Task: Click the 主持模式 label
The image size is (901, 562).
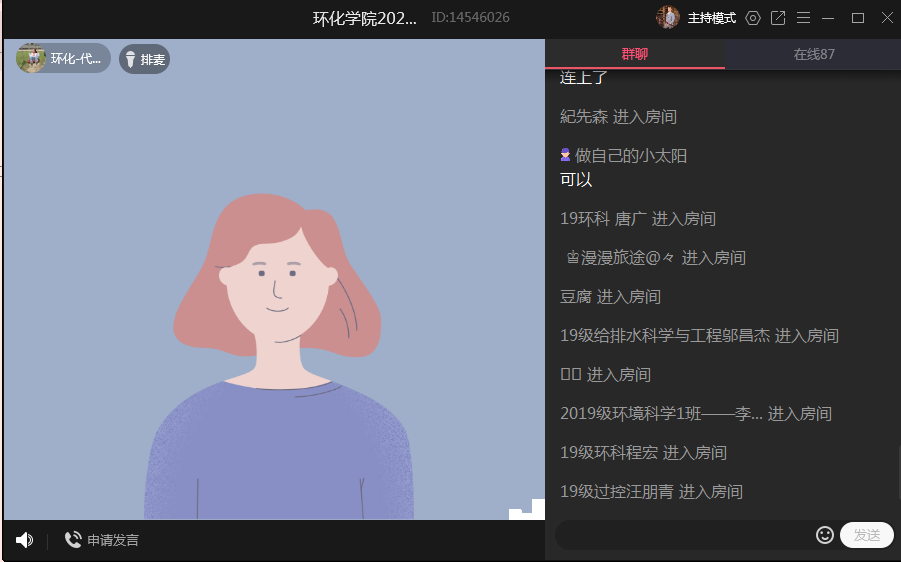Action: click(x=712, y=18)
